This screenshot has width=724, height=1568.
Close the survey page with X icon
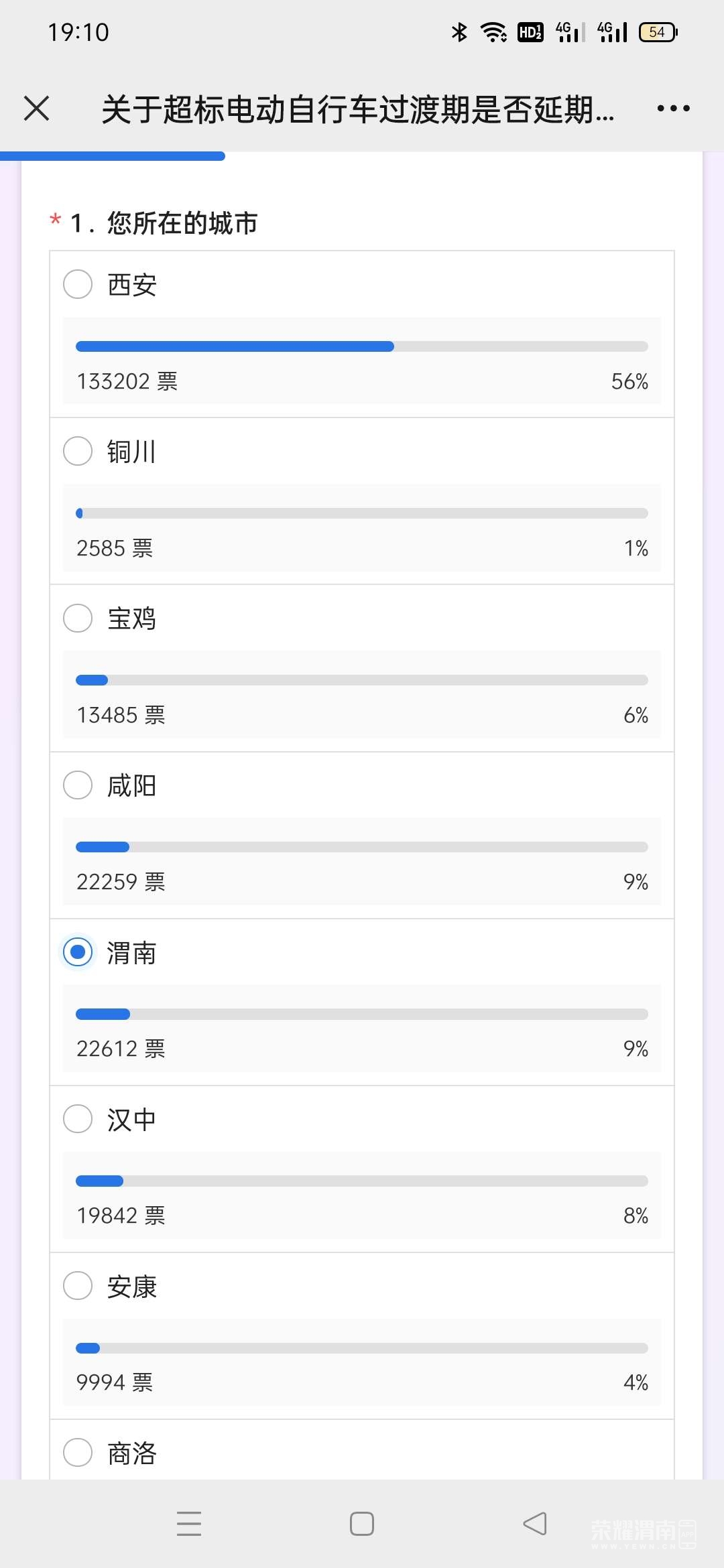click(37, 109)
